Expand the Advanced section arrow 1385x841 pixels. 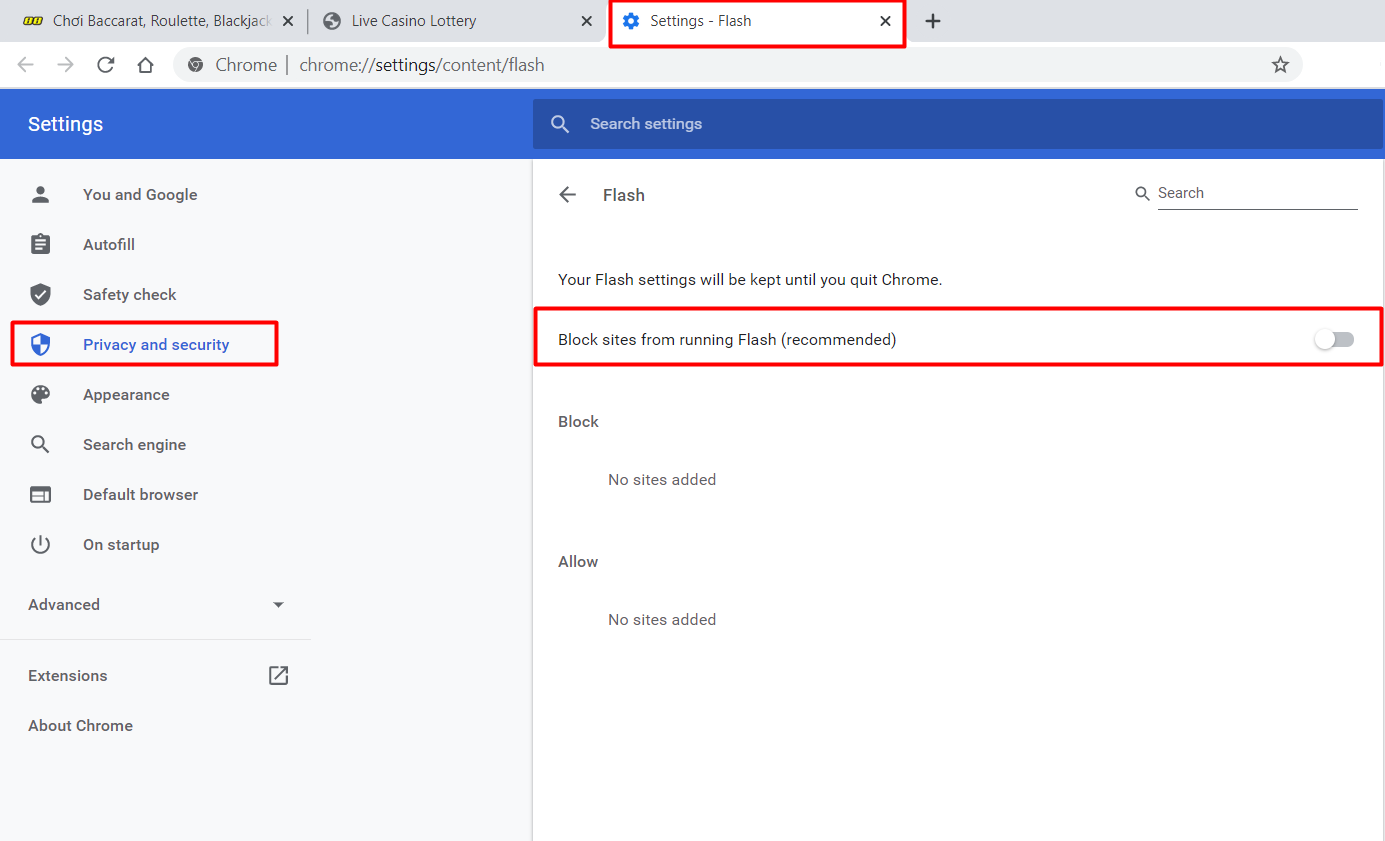pos(278,605)
